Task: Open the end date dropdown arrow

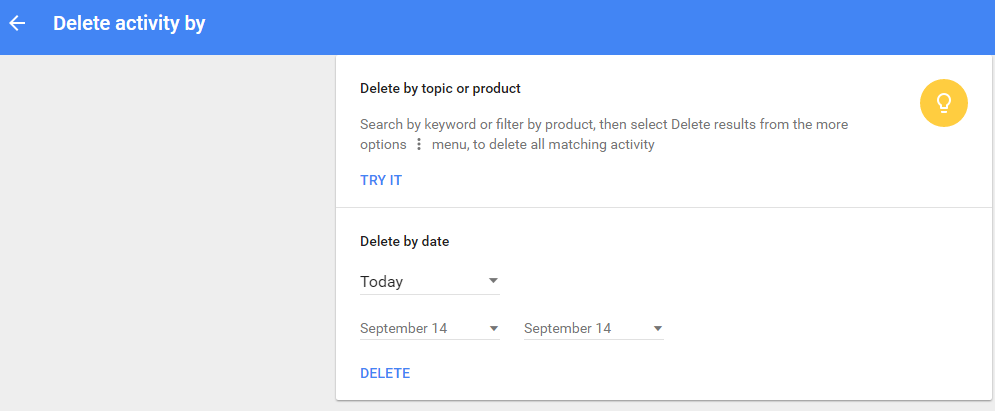Action: pyautogui.click(x=657, y=328)
